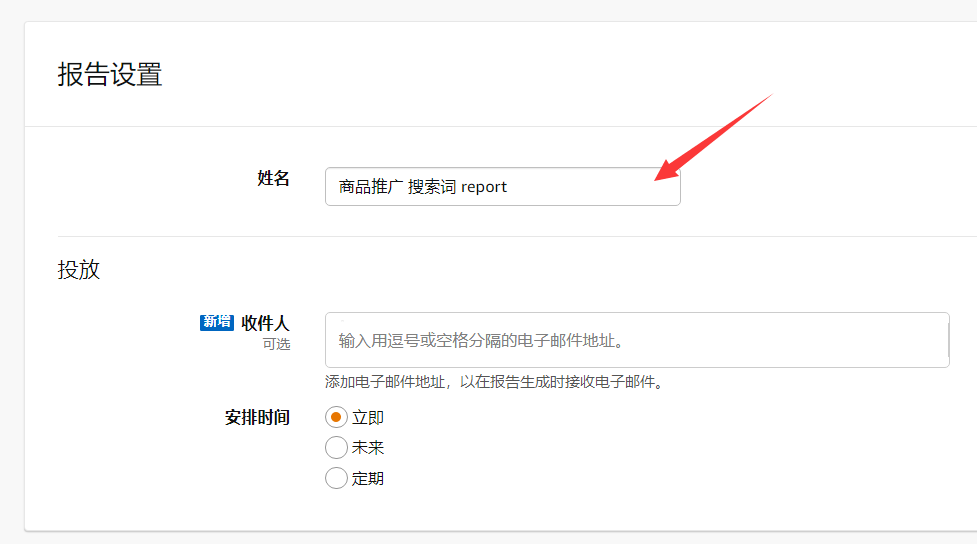Select the 未来 radio button
Screen dimensions: 977x544
pyautogui.click(x=336, y=447)
